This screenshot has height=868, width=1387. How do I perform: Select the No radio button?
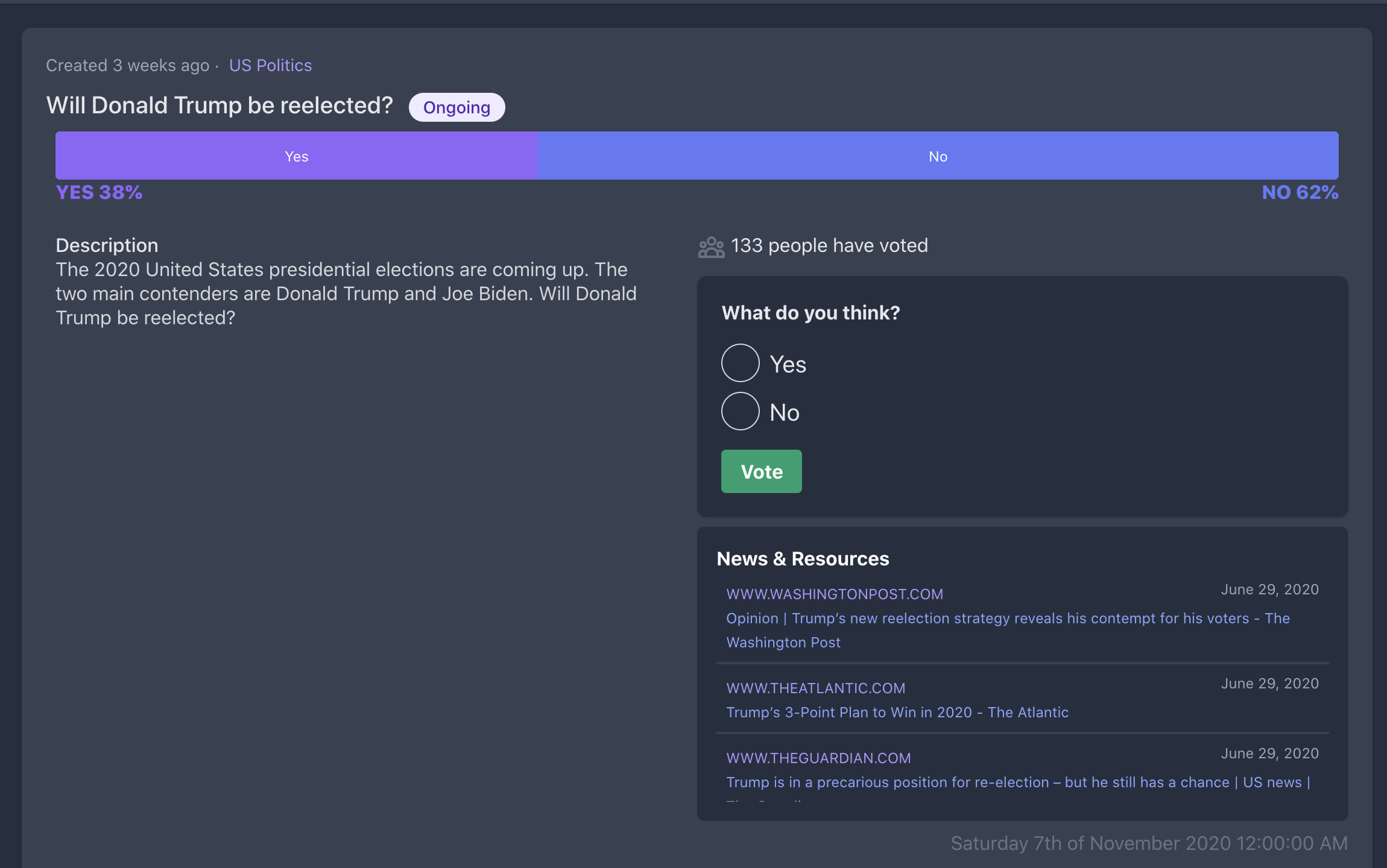tap(740, 411)
